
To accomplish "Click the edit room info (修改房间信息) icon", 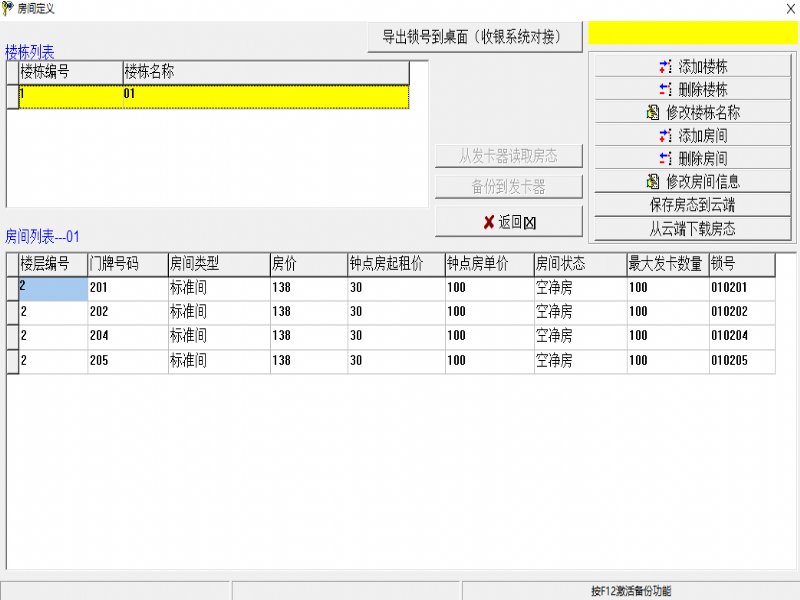I will 653,182.
